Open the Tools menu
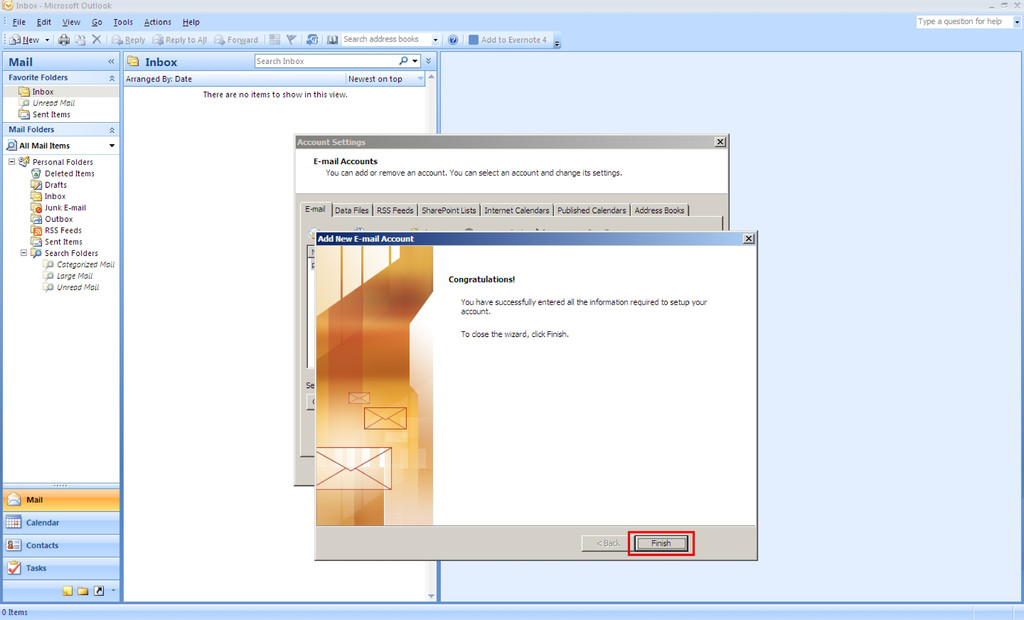The width and height of the screenshot is (1024, 620). (123, 22)
